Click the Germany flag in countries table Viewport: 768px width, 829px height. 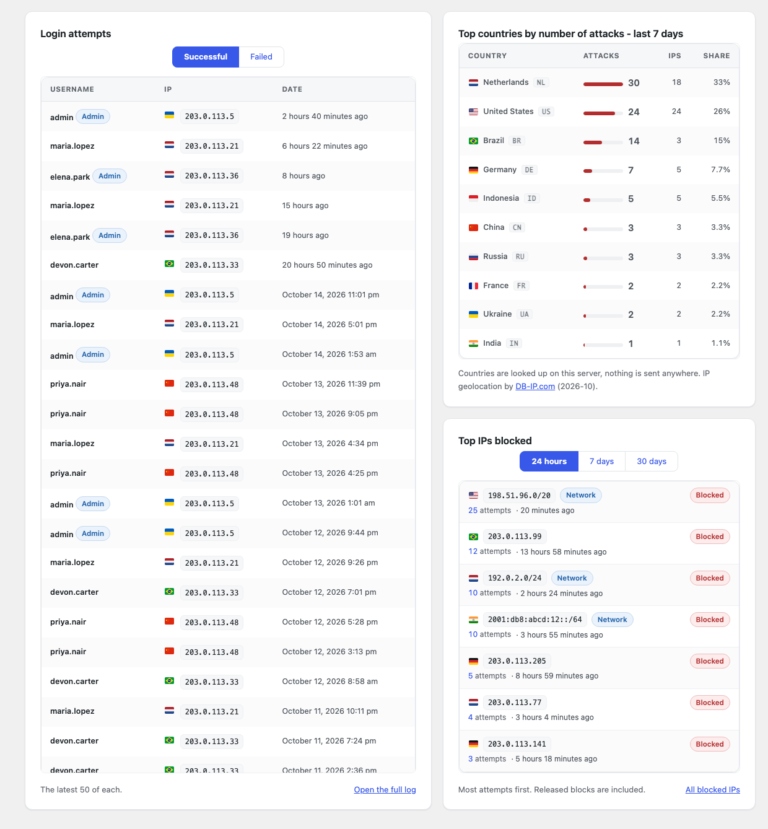474,170
